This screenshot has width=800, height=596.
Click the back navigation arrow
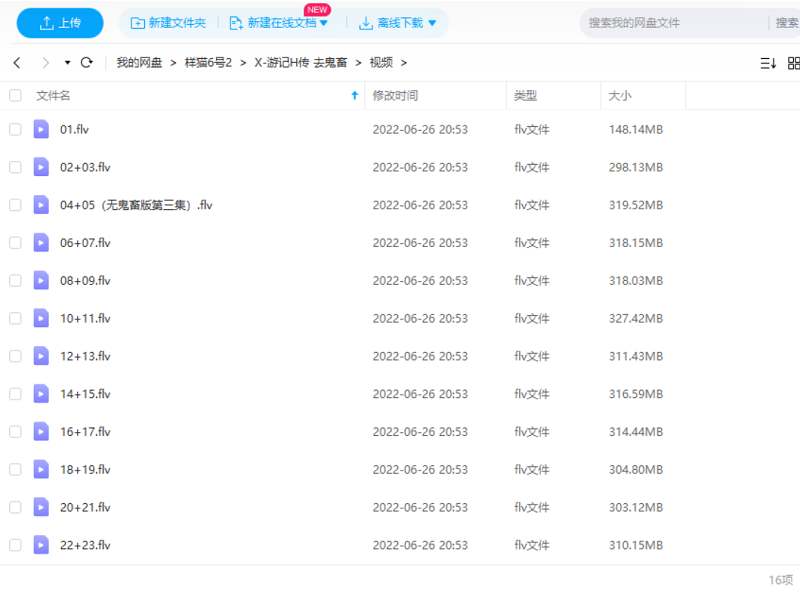[17, 63]
